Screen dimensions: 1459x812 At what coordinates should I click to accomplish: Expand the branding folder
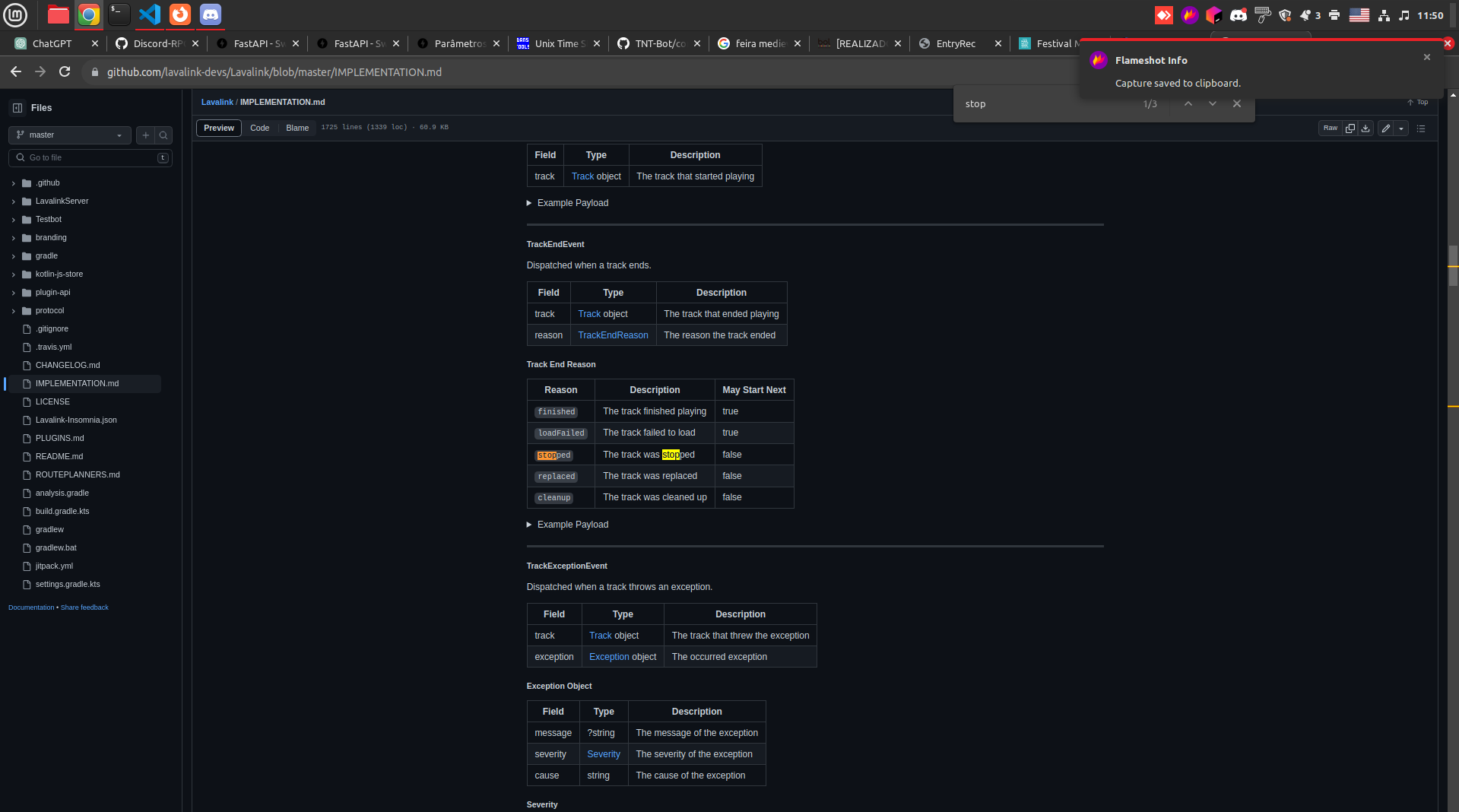point(14,238)
